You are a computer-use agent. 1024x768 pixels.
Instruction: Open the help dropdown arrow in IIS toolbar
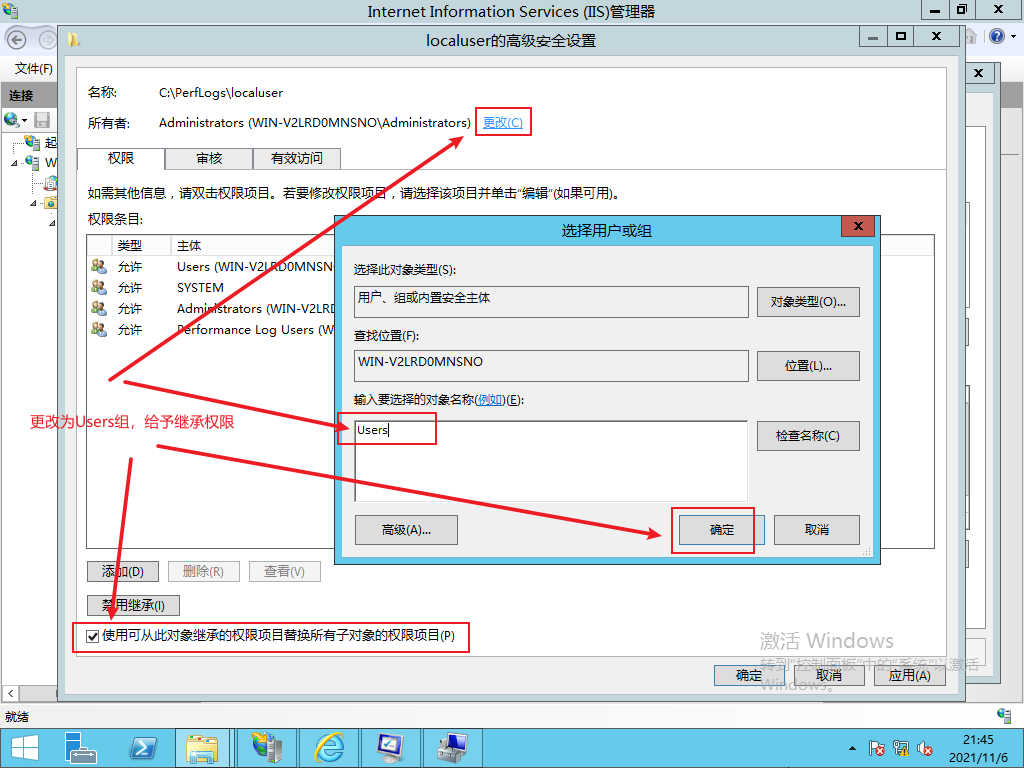pyautogui.click(x=1014, y=37)
